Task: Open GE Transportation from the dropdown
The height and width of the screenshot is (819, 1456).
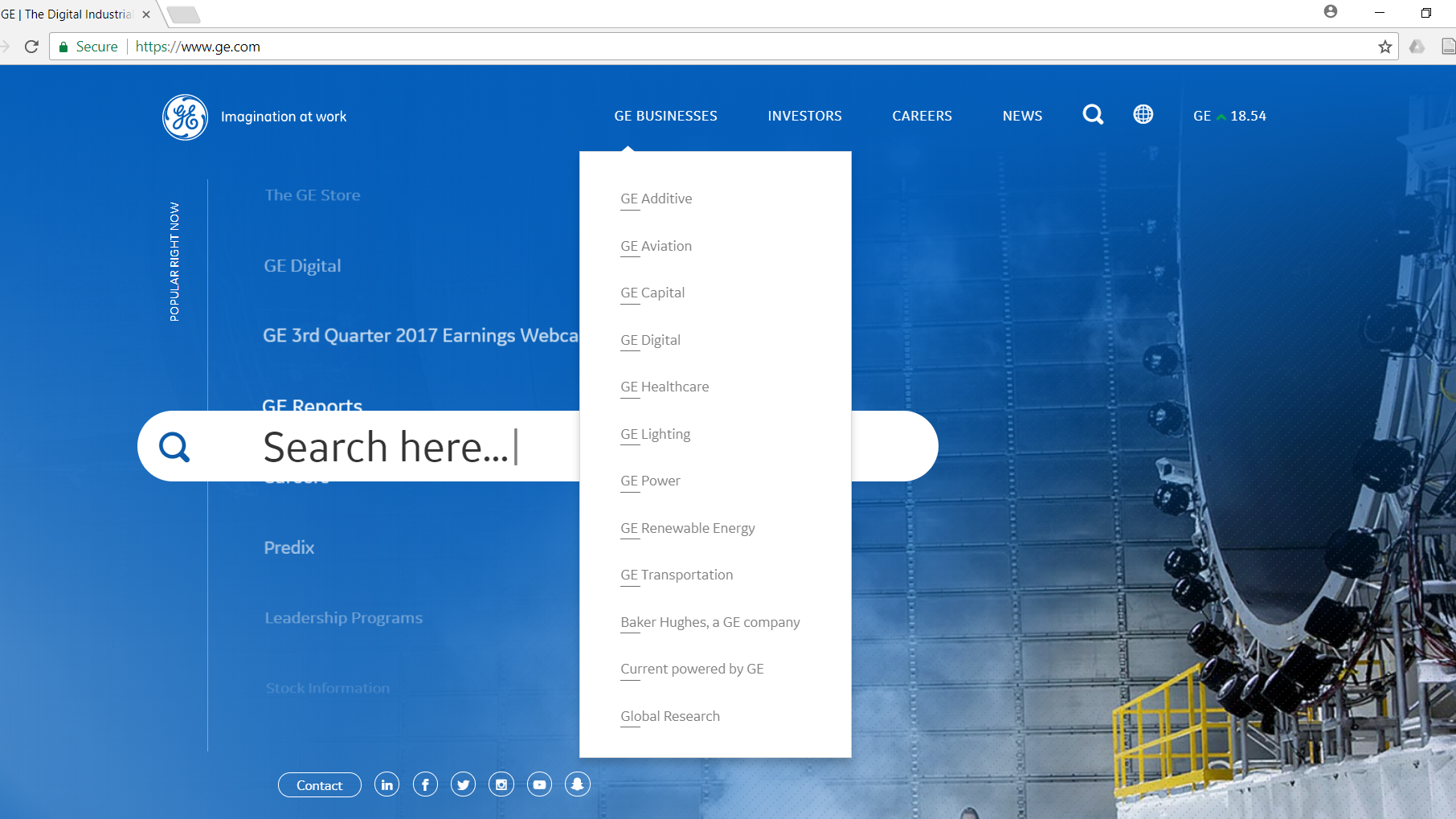Action: click(x=677, y=575)
